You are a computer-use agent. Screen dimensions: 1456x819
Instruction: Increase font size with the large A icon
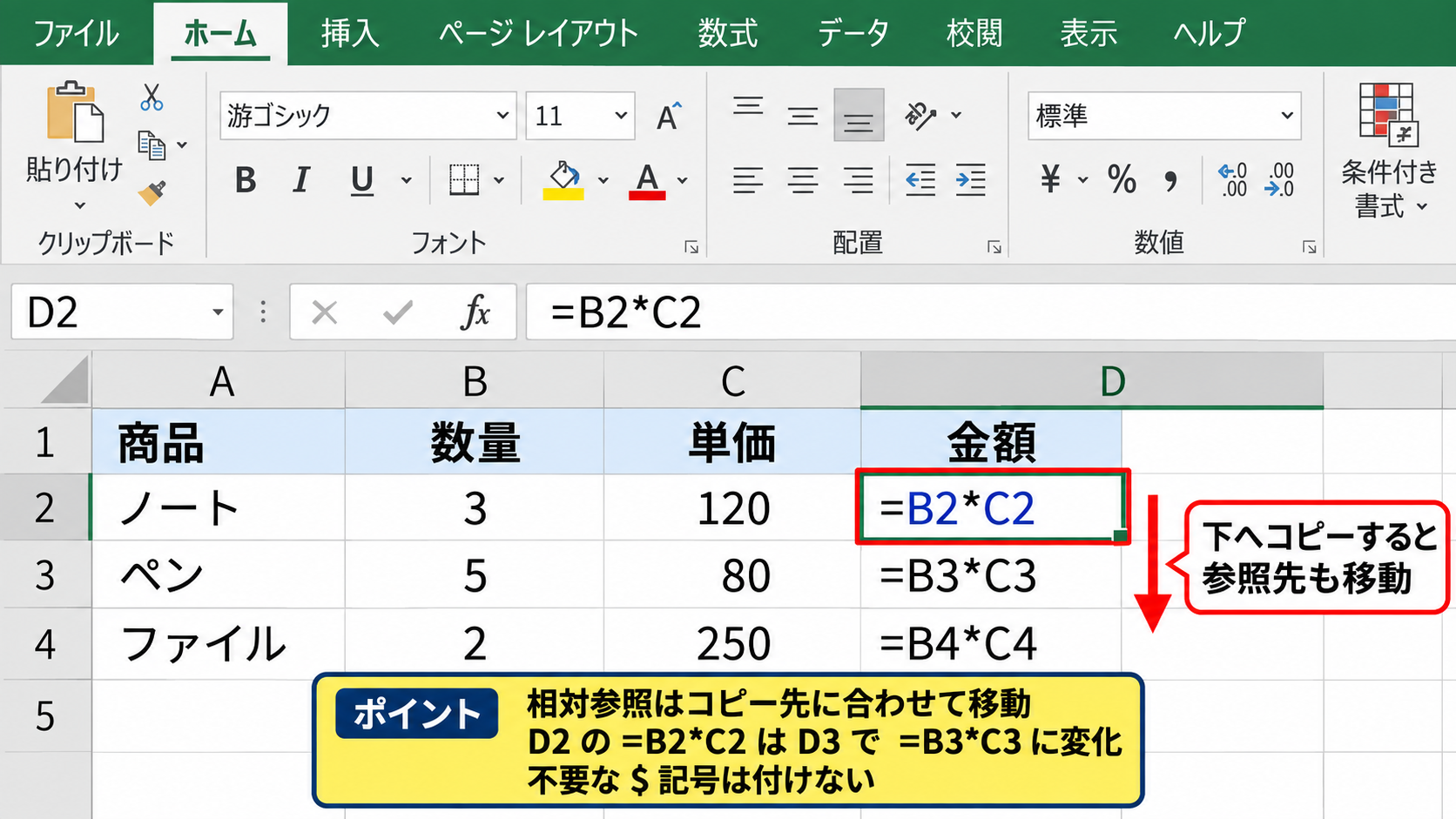coord(669,116)
